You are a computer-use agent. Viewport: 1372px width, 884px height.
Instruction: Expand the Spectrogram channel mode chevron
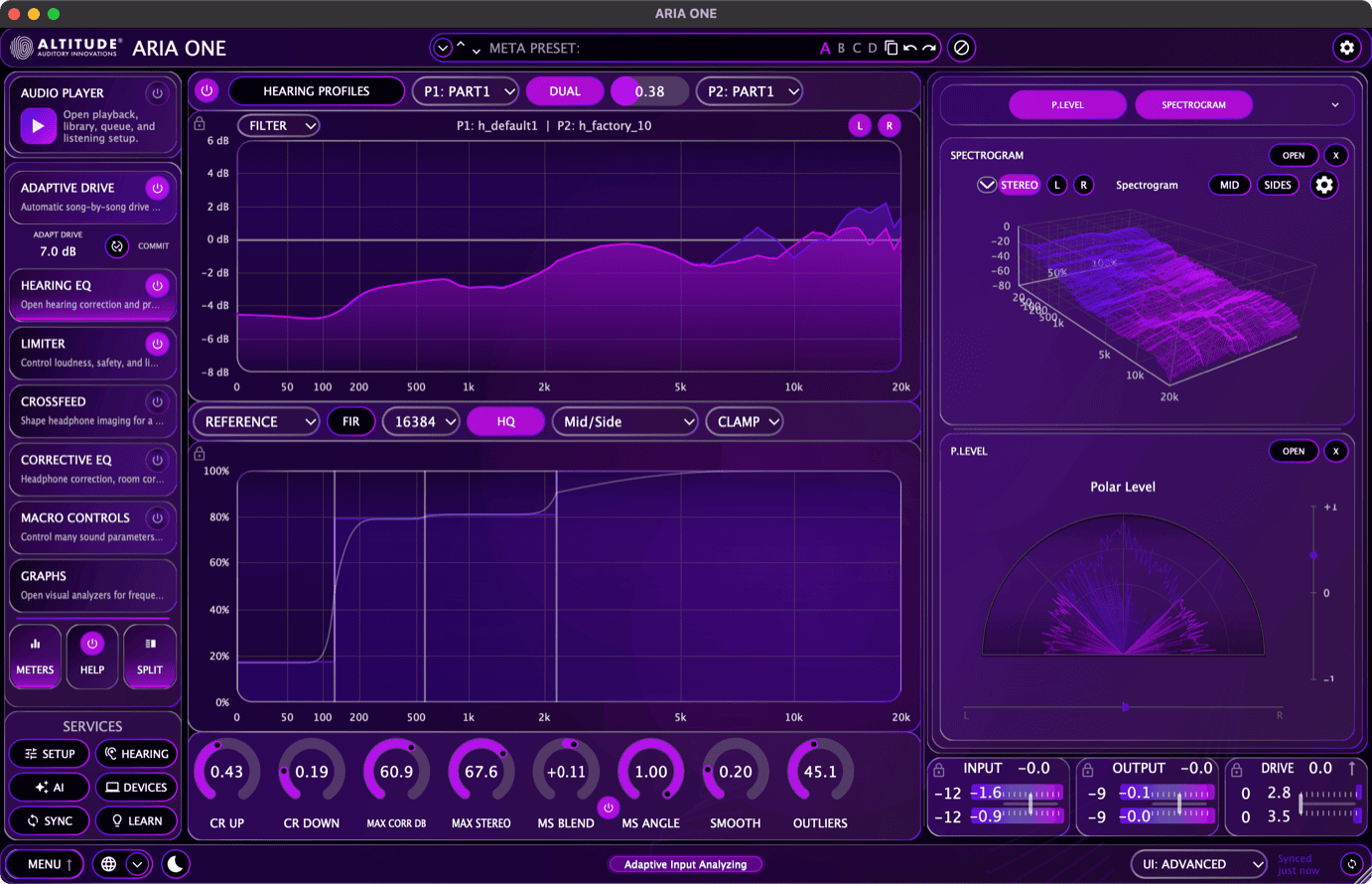click(x=986, y=185)
